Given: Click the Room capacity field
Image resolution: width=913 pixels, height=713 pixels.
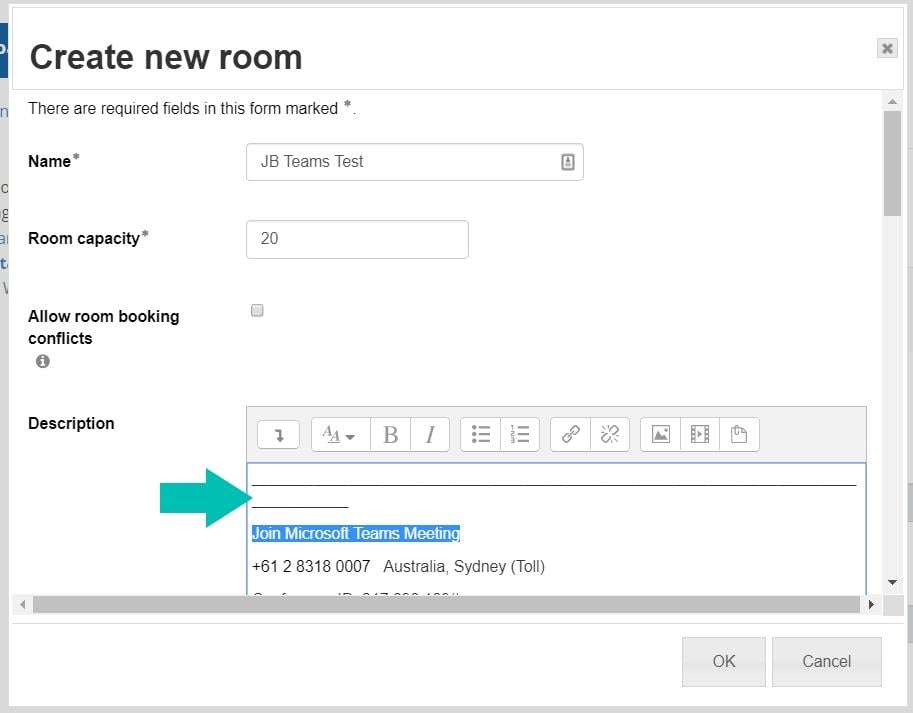Looking at the screenshot, I should pos(357,239).
